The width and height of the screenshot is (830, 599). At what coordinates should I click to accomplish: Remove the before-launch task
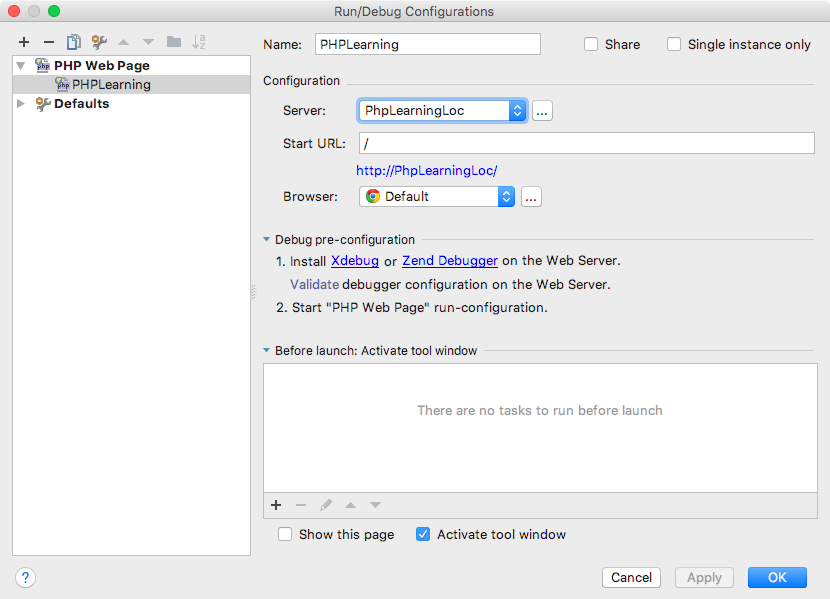tap(301, 505)
